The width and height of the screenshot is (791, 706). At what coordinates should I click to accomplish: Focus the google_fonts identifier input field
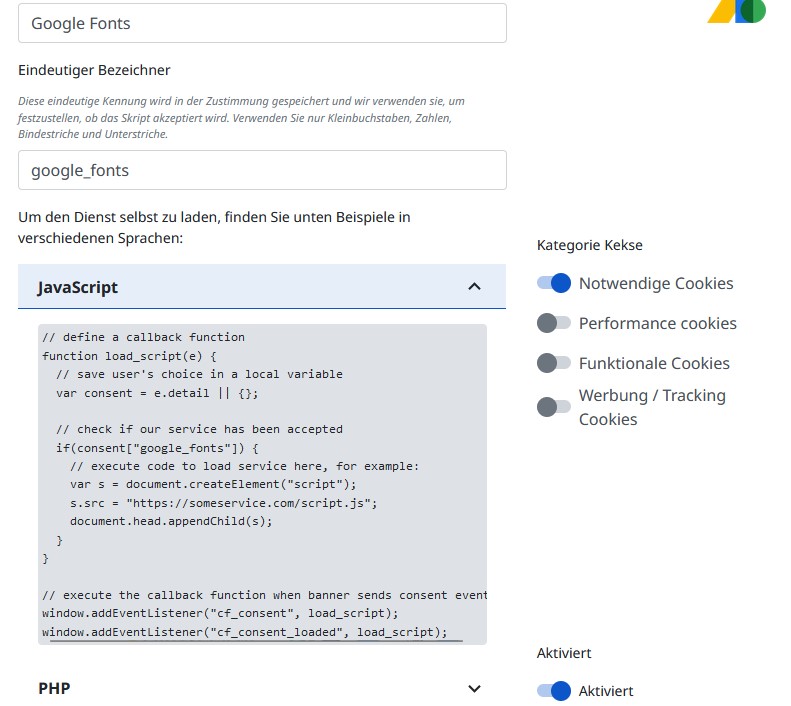click(262, 170)
